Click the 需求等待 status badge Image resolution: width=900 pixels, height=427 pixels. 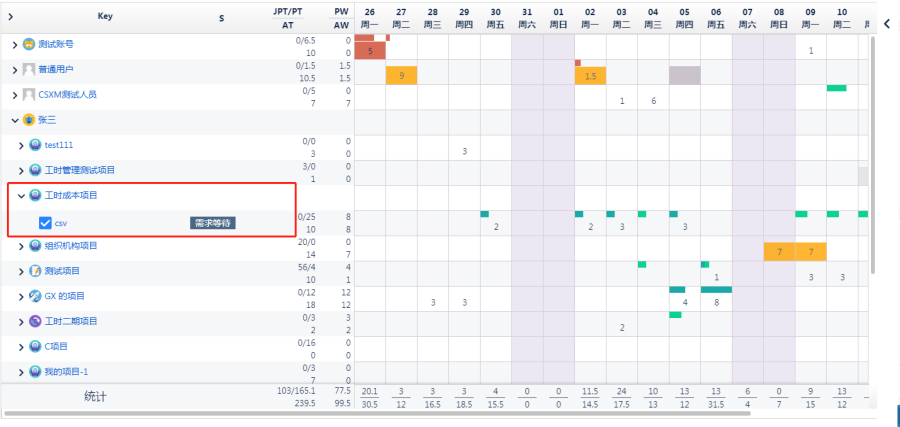coord(212,223)
